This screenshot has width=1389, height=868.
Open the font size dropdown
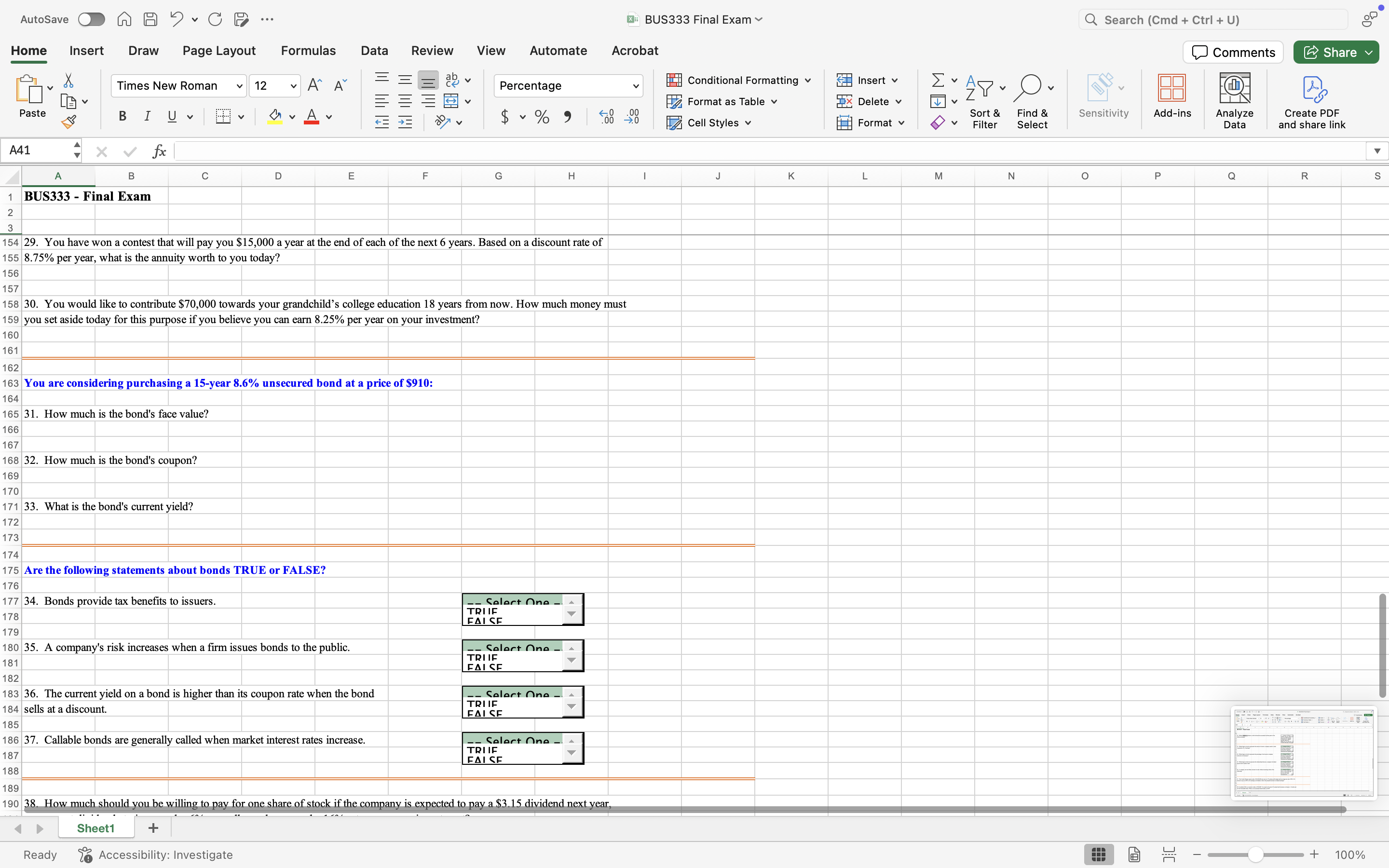coord(274,85)
